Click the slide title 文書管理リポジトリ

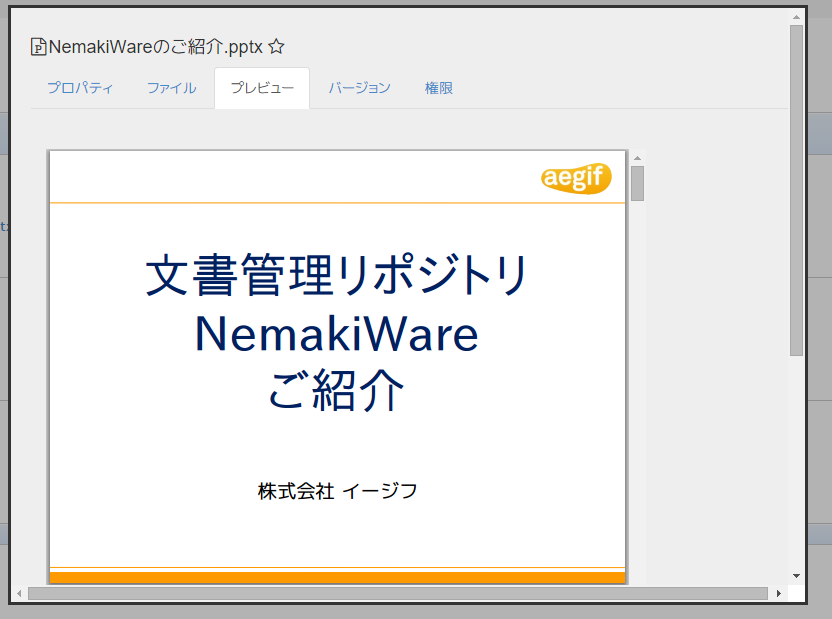coord(337,274)
